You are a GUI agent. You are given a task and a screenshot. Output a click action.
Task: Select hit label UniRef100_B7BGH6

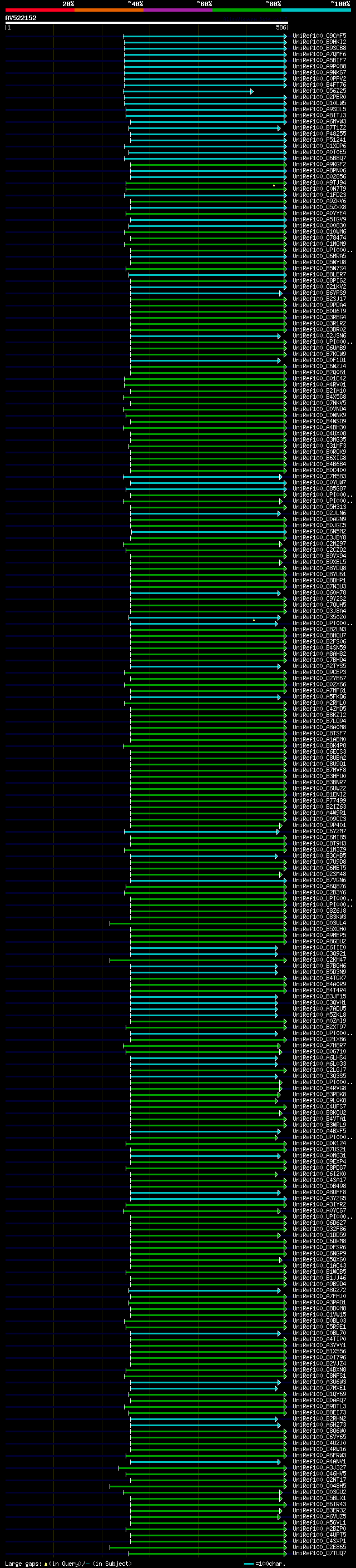click(x=319, y=966)
